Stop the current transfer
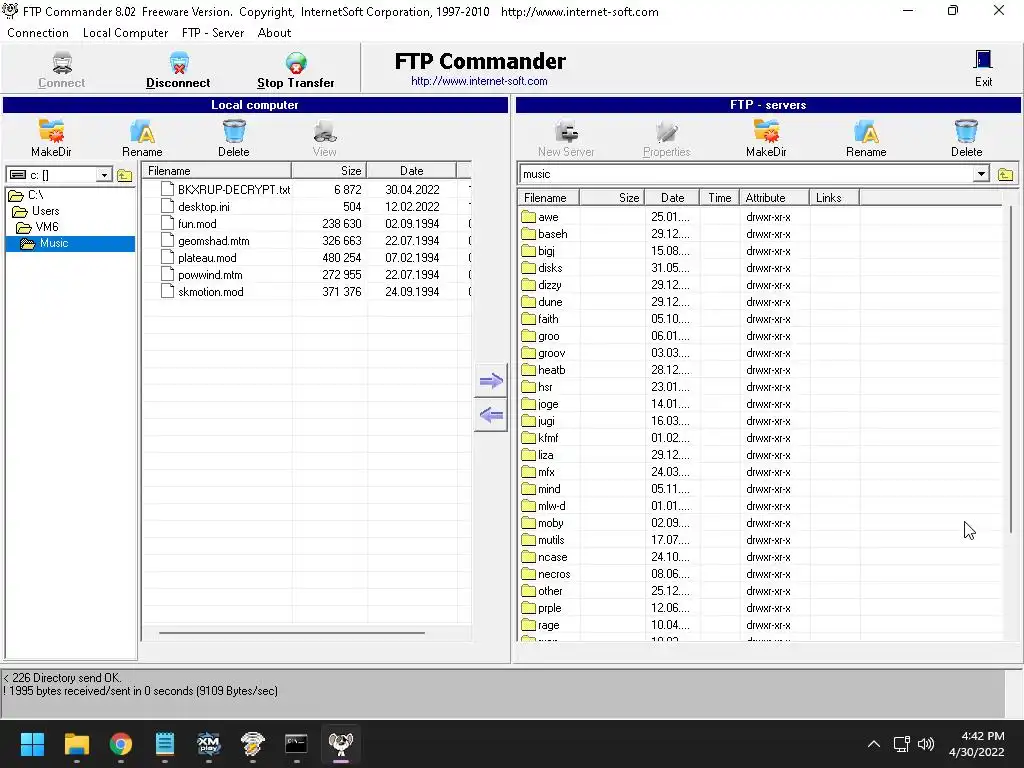 point(296,70)
